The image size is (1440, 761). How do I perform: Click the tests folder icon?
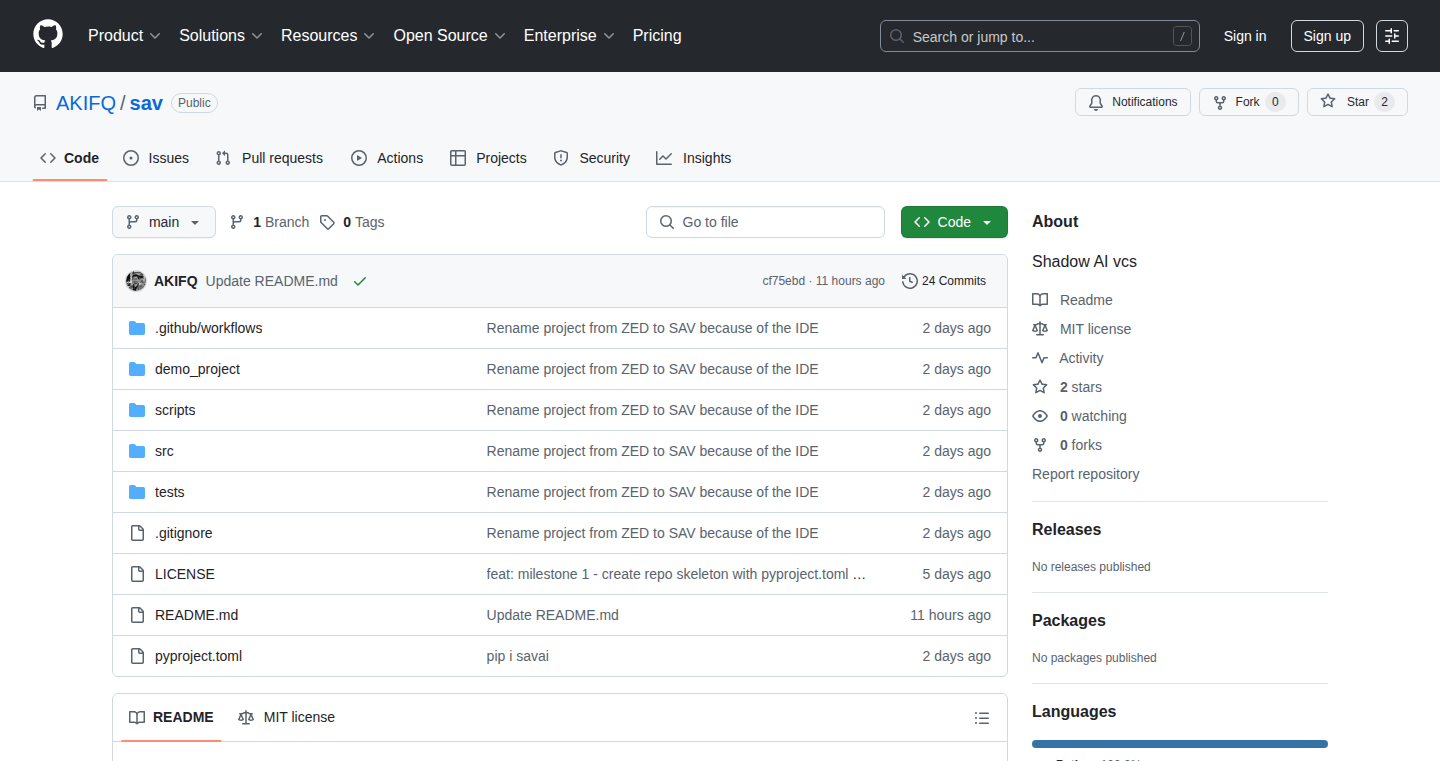137,492
